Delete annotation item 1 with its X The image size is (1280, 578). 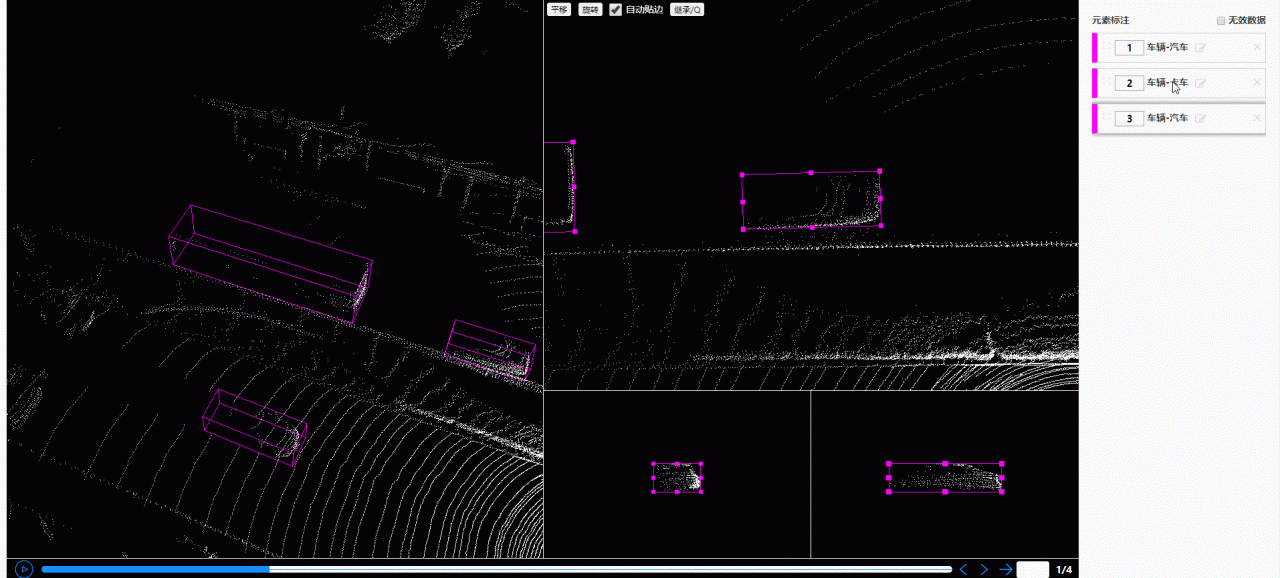click(x=1257, y=47)
